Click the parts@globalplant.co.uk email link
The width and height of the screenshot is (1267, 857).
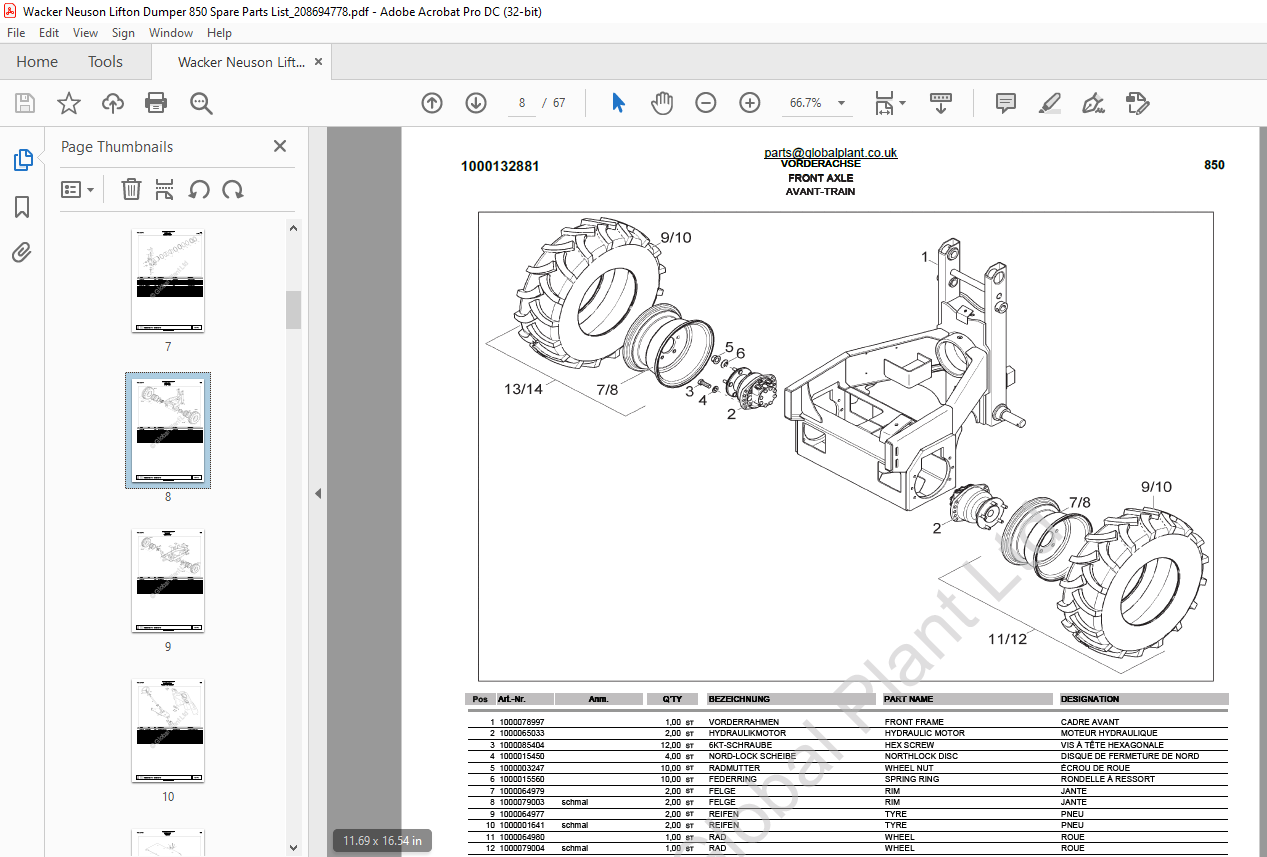[830, 153]
